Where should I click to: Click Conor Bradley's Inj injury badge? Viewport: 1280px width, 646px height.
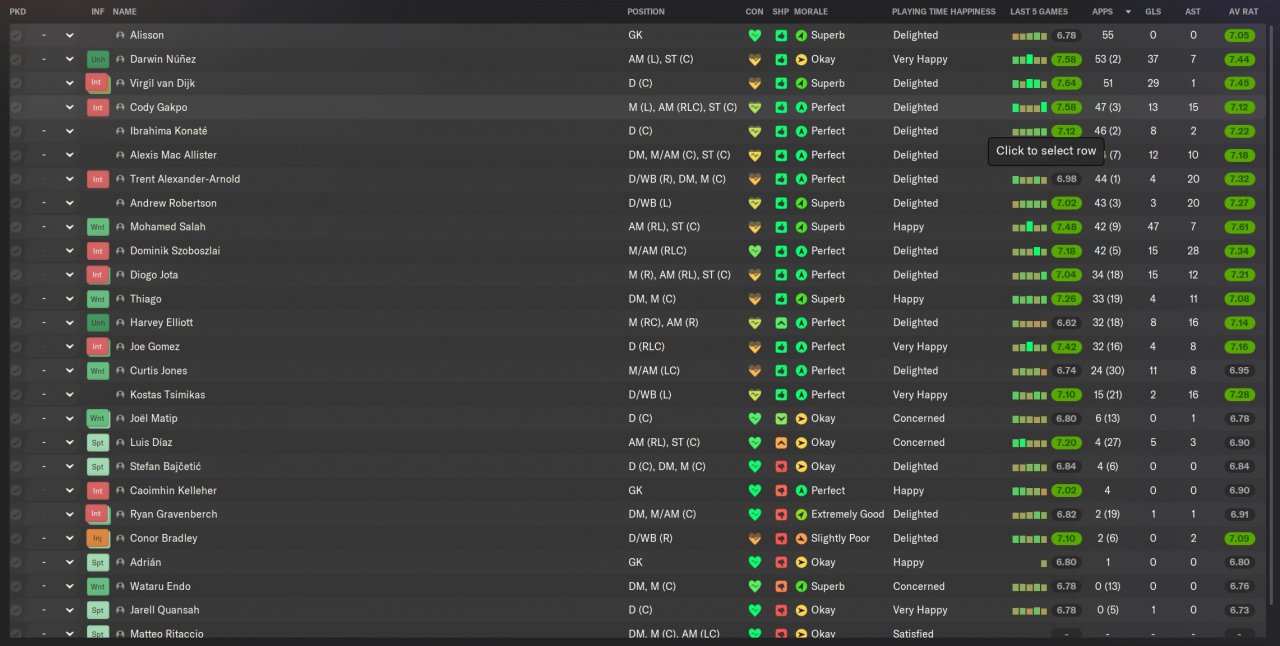click(97, 538)
